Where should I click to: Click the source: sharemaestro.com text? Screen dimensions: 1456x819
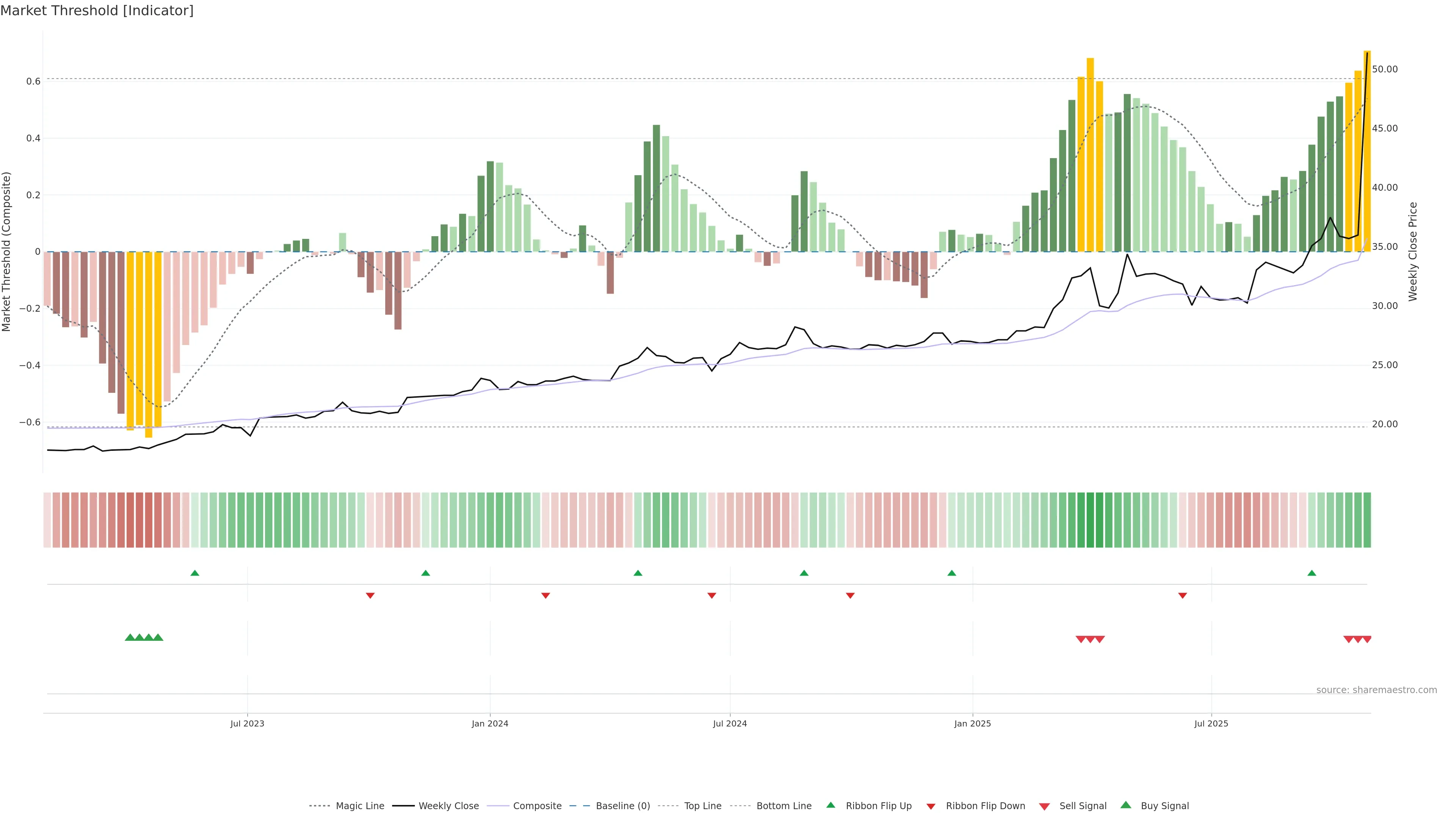[x=1376, y=690]
